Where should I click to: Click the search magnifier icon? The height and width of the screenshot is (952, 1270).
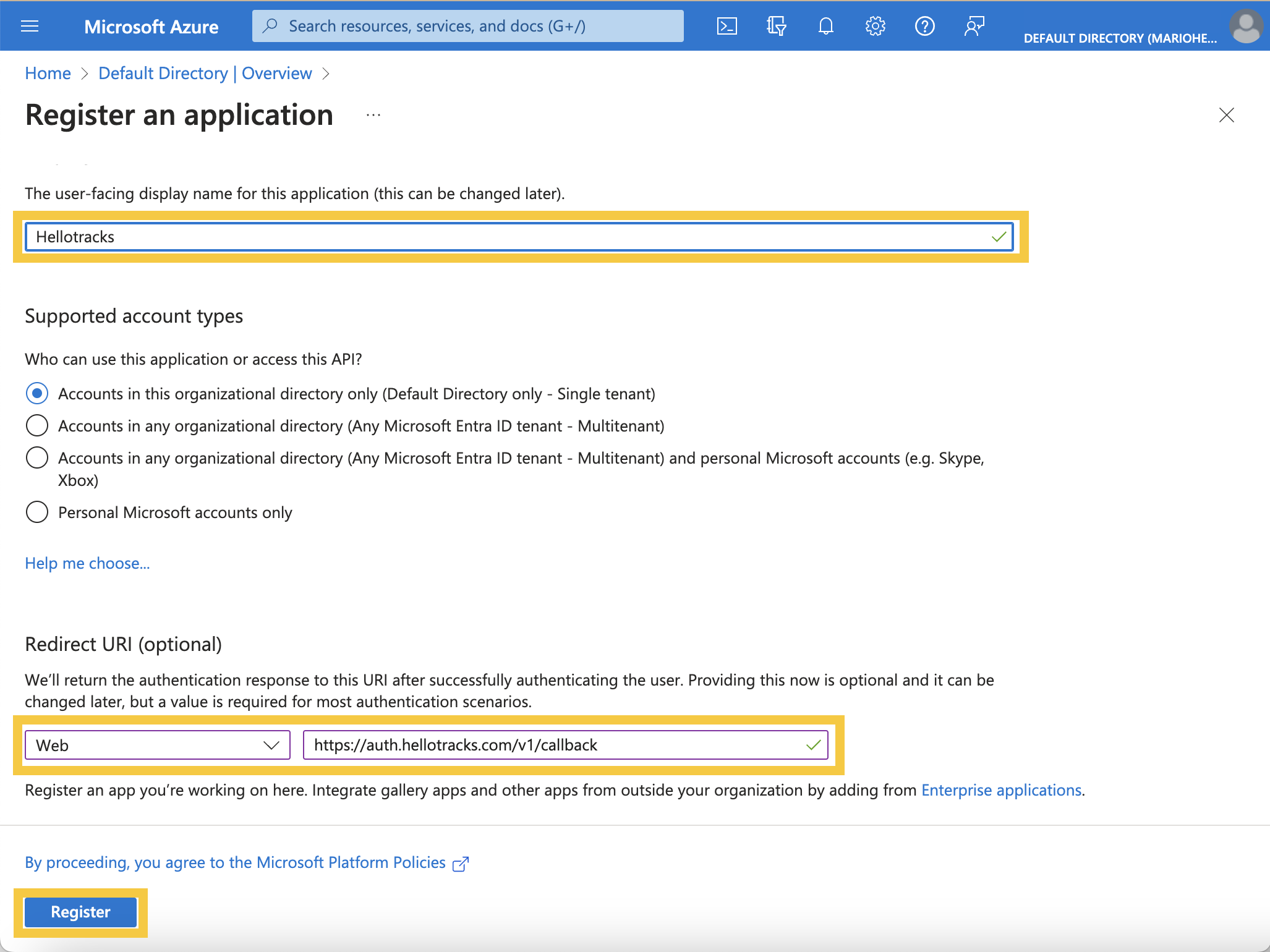click(x=270, y=26)
